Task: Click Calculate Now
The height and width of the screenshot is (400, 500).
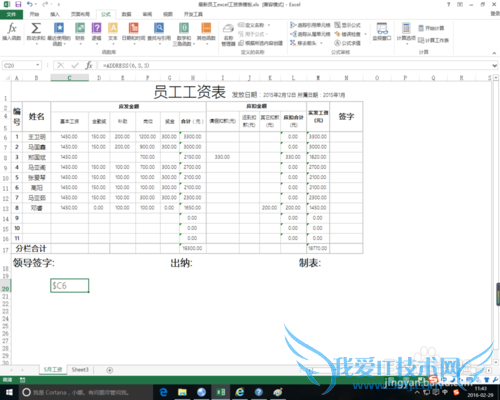Action: click(431, 28)
